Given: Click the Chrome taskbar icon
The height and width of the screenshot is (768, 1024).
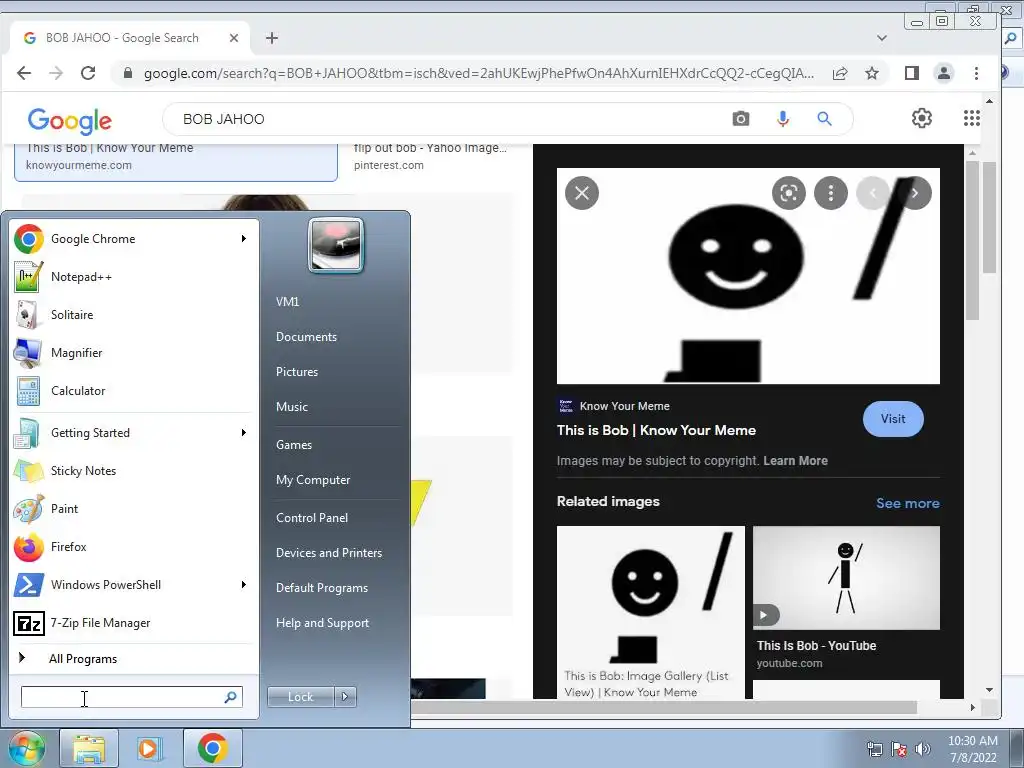Looking at the screenshot, I should pos(212,748).
